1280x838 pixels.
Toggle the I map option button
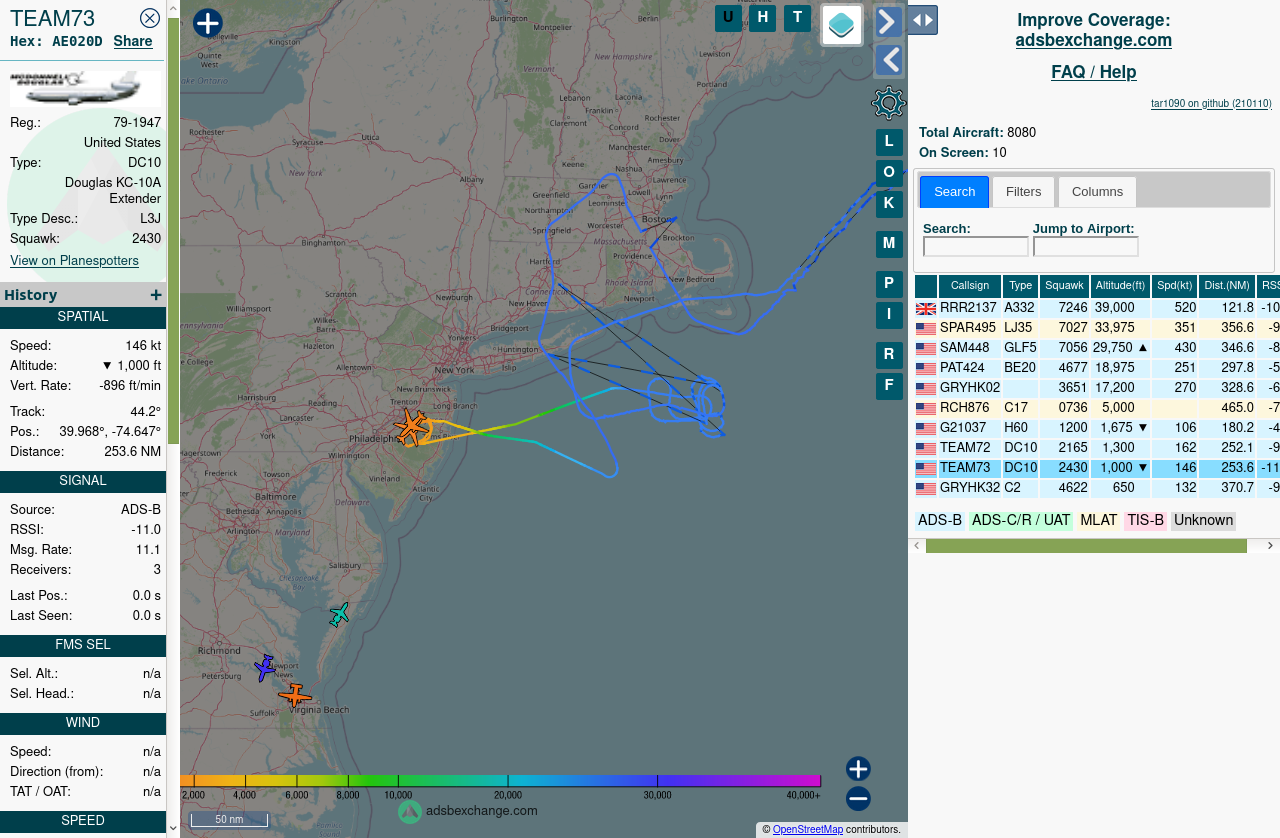[889, 315]
